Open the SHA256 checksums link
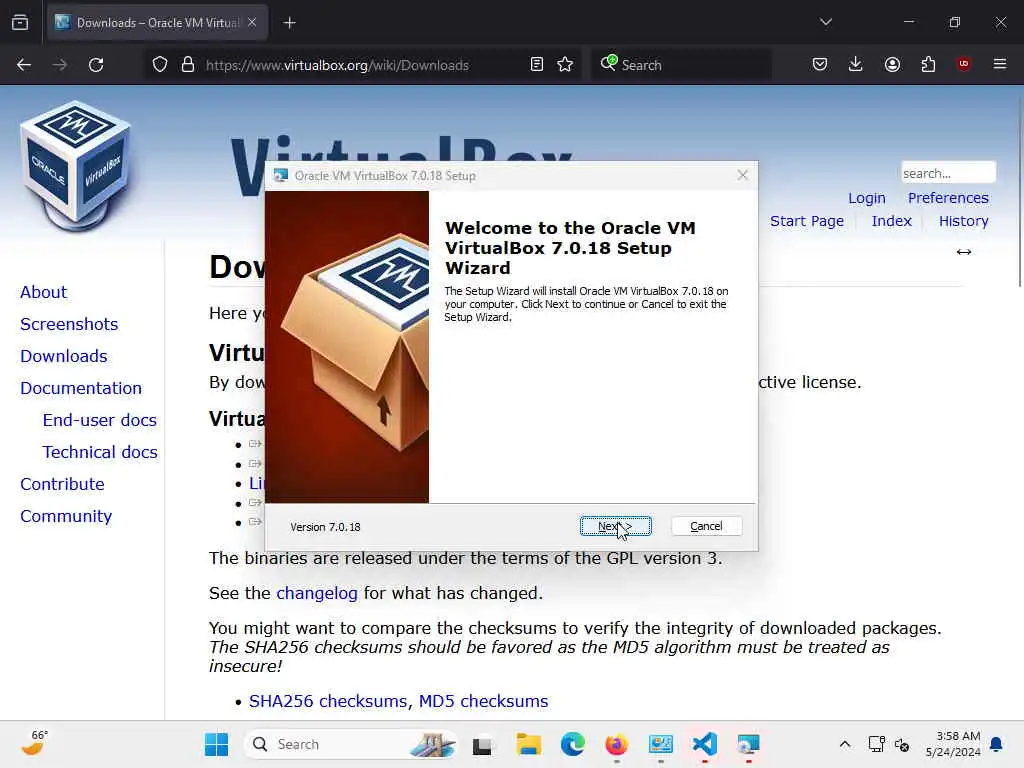The width and height of the screenshot is (1024, 768). click(x=330, y=701)
